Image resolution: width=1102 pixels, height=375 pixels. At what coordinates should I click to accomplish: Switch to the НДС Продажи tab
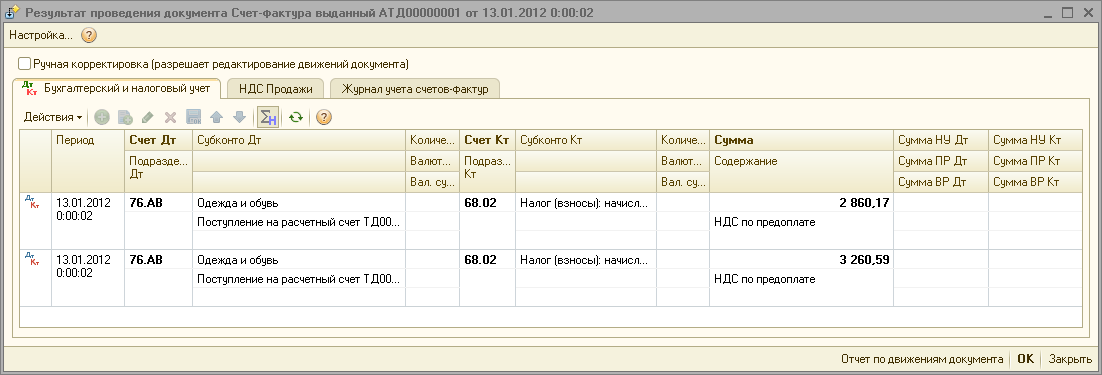276,89
